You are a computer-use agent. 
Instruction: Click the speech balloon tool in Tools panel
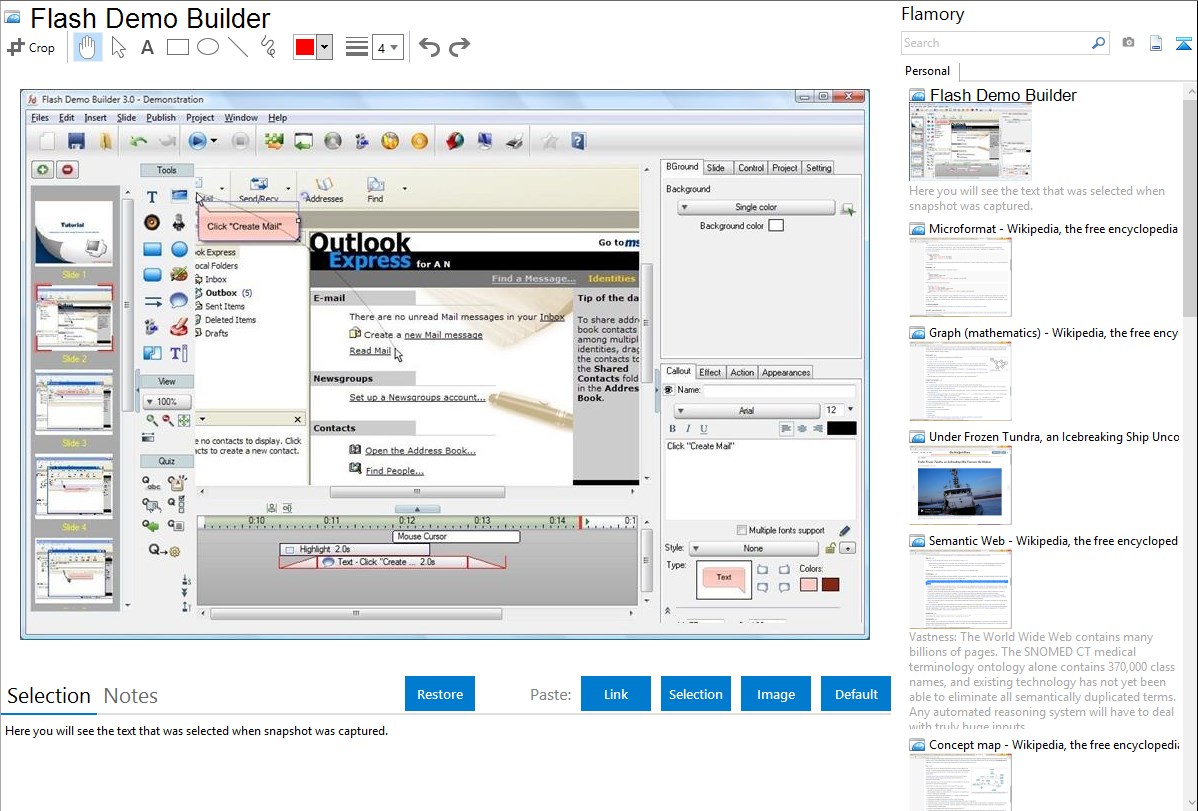(x=179, y=300)
